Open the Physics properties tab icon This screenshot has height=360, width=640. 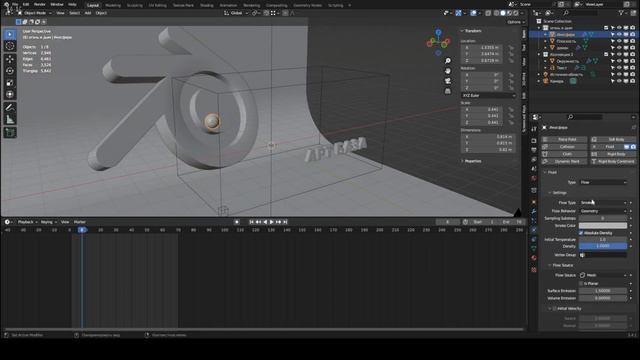[x=534, y=230]
